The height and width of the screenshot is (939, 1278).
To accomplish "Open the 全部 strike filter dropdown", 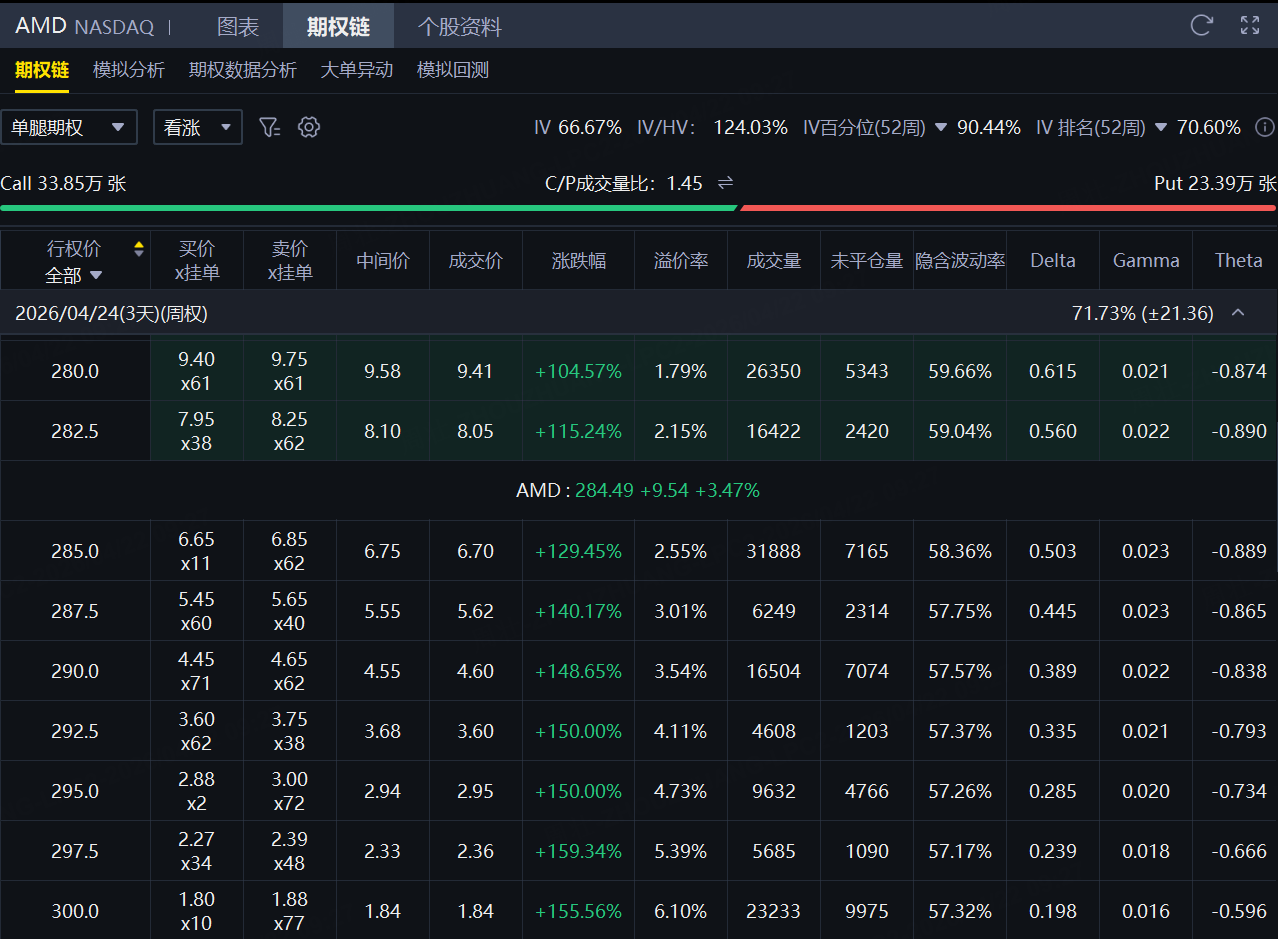I will click(x=74, y=274).
